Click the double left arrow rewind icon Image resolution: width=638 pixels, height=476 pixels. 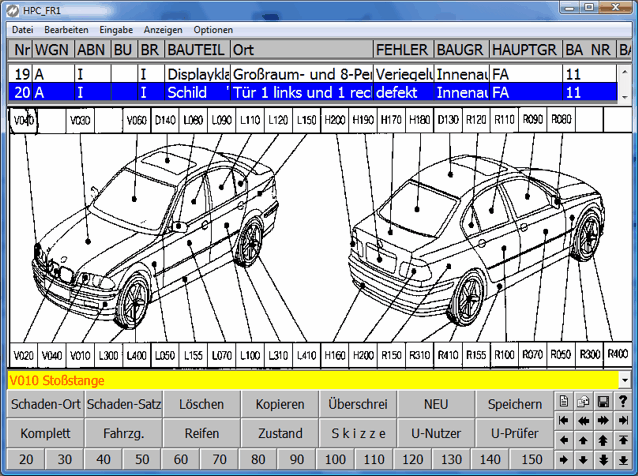(x=584, y=420)
